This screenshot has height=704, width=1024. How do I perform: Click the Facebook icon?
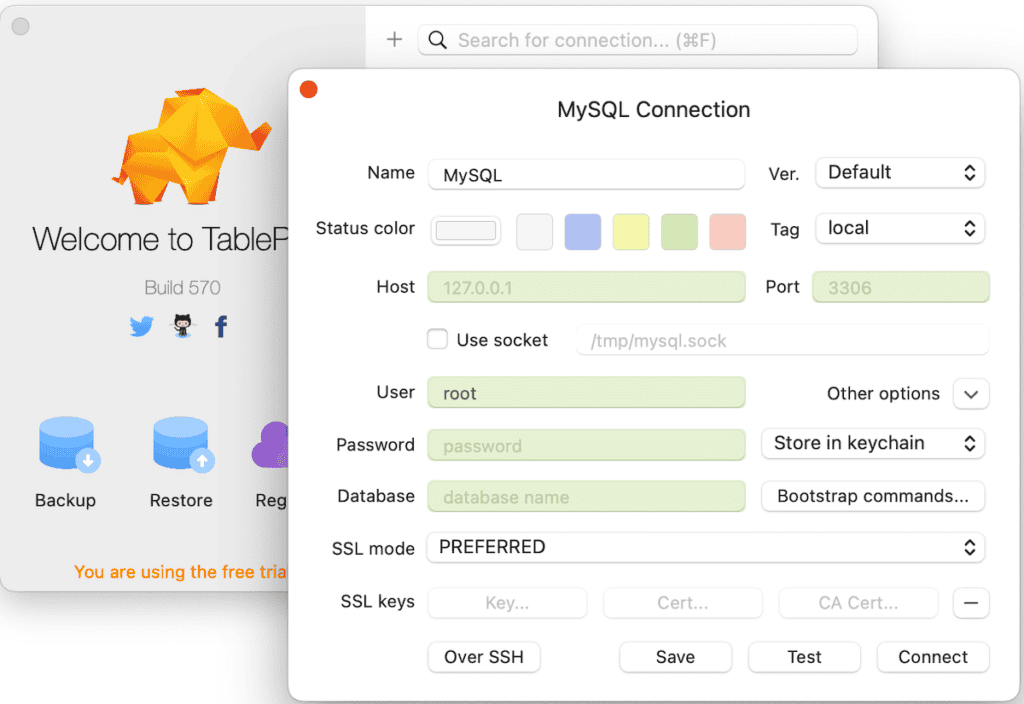221,326
